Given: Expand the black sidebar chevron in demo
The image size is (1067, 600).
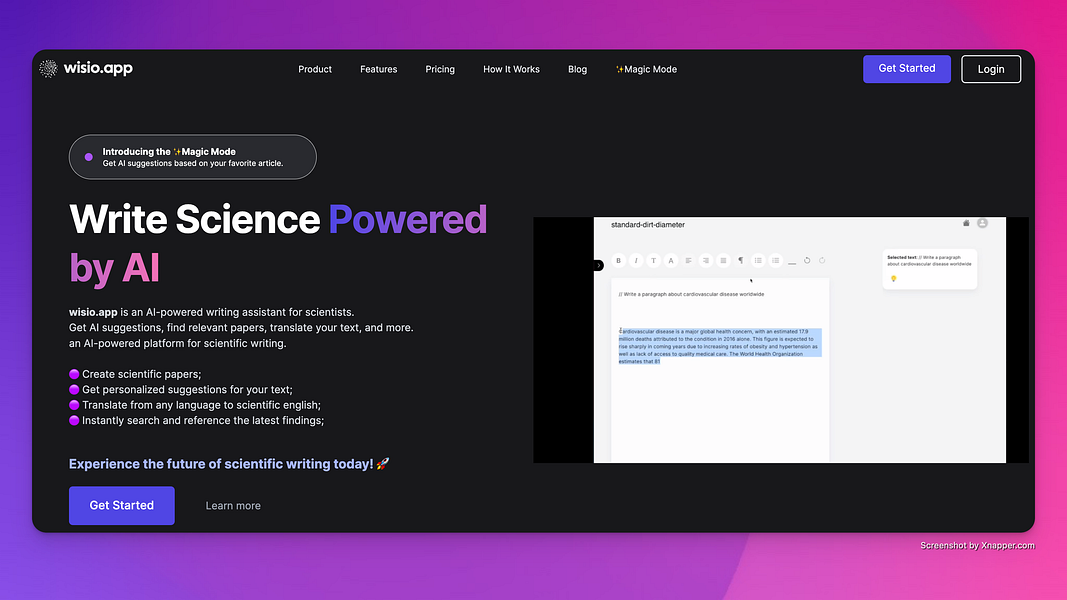Looking at the screenshot, I should pyautogui.click(x=599, y=265).
